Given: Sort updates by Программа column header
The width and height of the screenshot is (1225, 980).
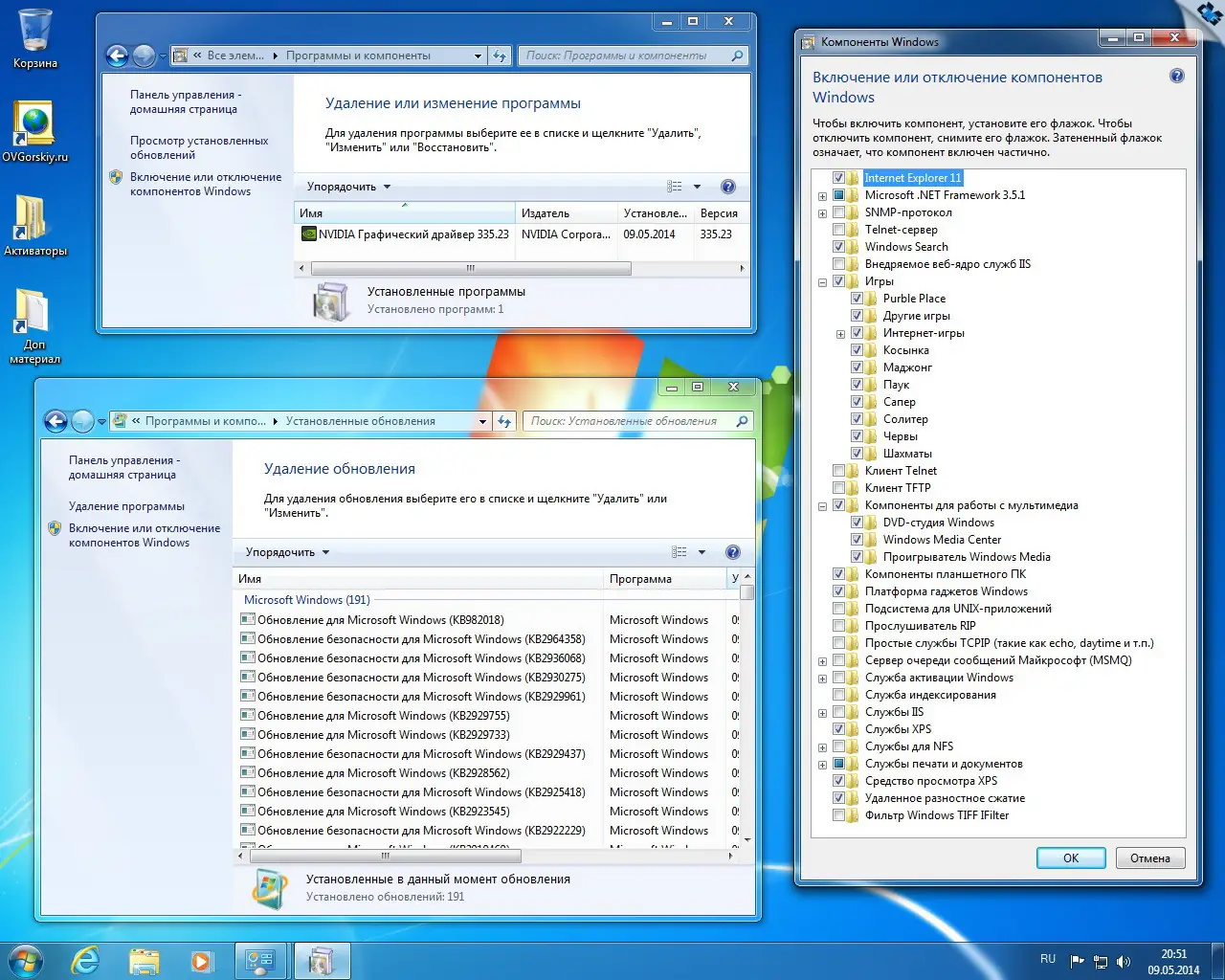Looking at the screenshot, I should click(665, 579).
